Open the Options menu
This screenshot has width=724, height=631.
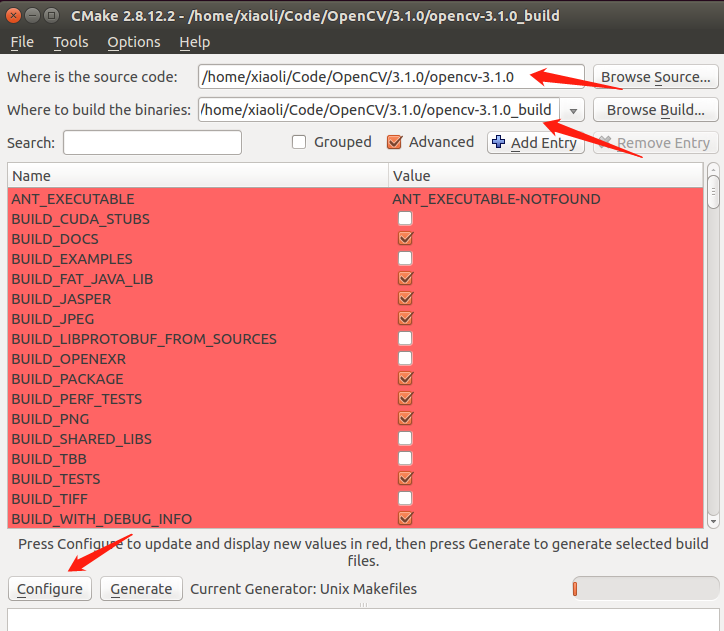pyautogui.click(x=134, y=42)
